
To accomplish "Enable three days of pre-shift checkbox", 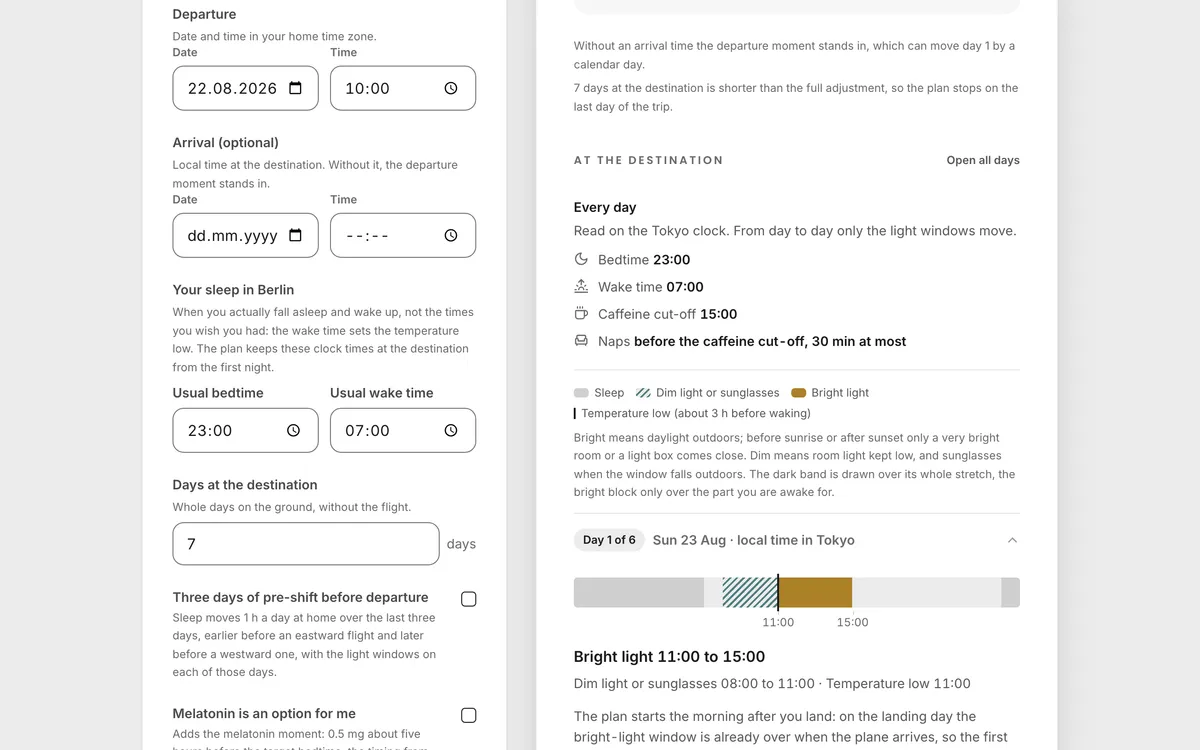I will click(469, 599).
